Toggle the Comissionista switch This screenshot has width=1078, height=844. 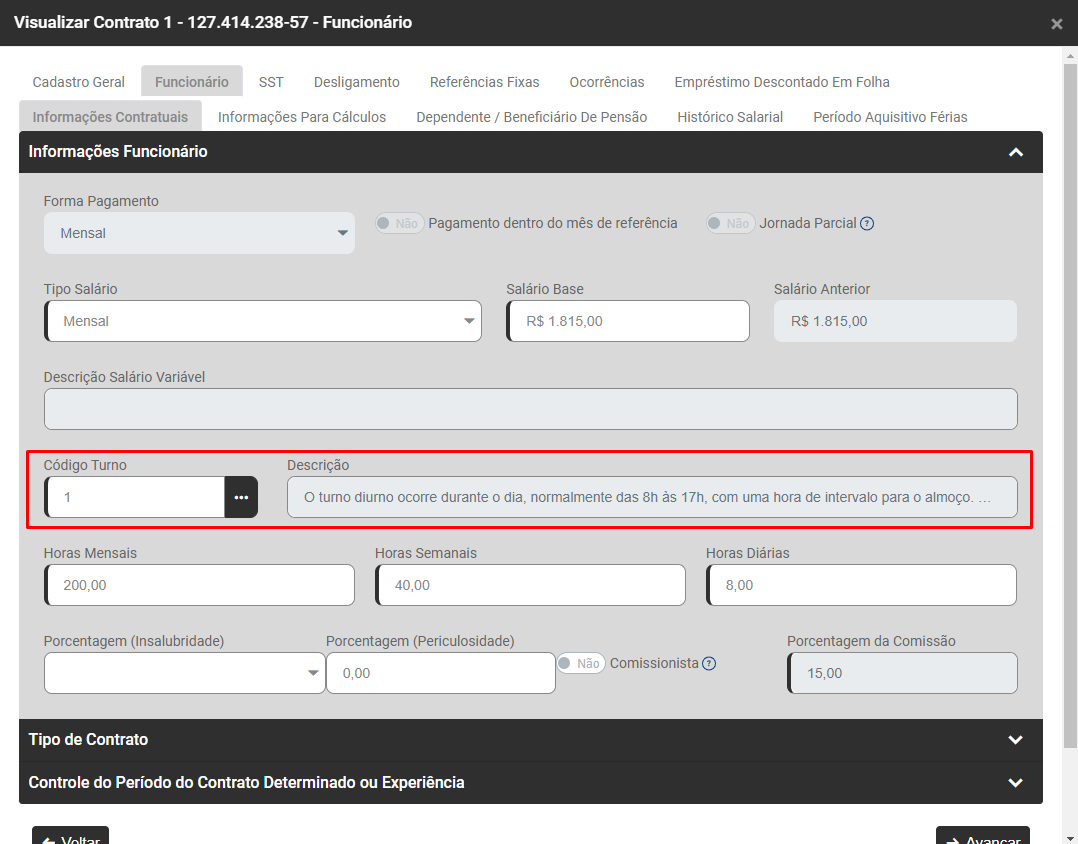pos(581,663)
